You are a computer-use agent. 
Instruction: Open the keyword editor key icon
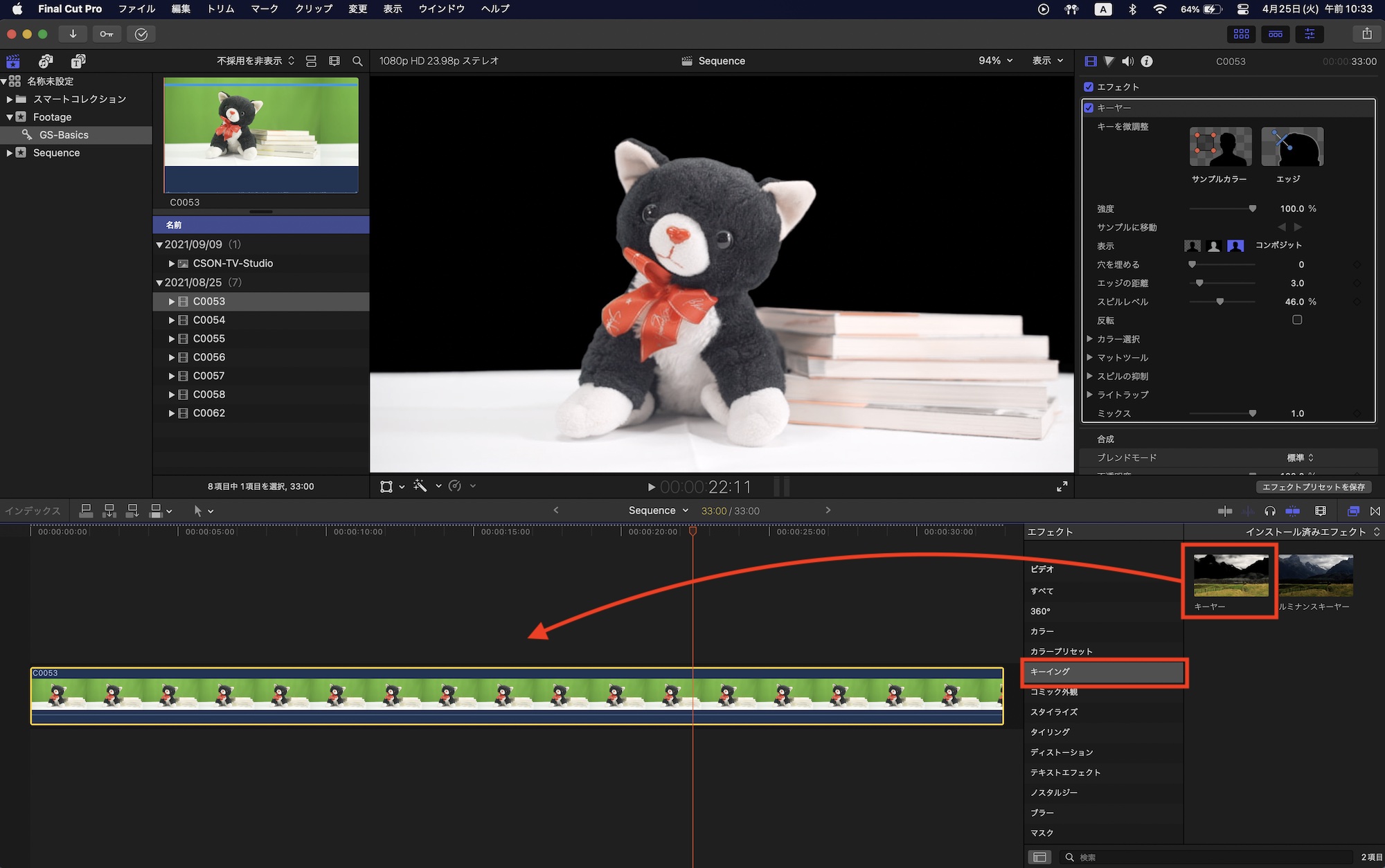click(x=107, y=34)
